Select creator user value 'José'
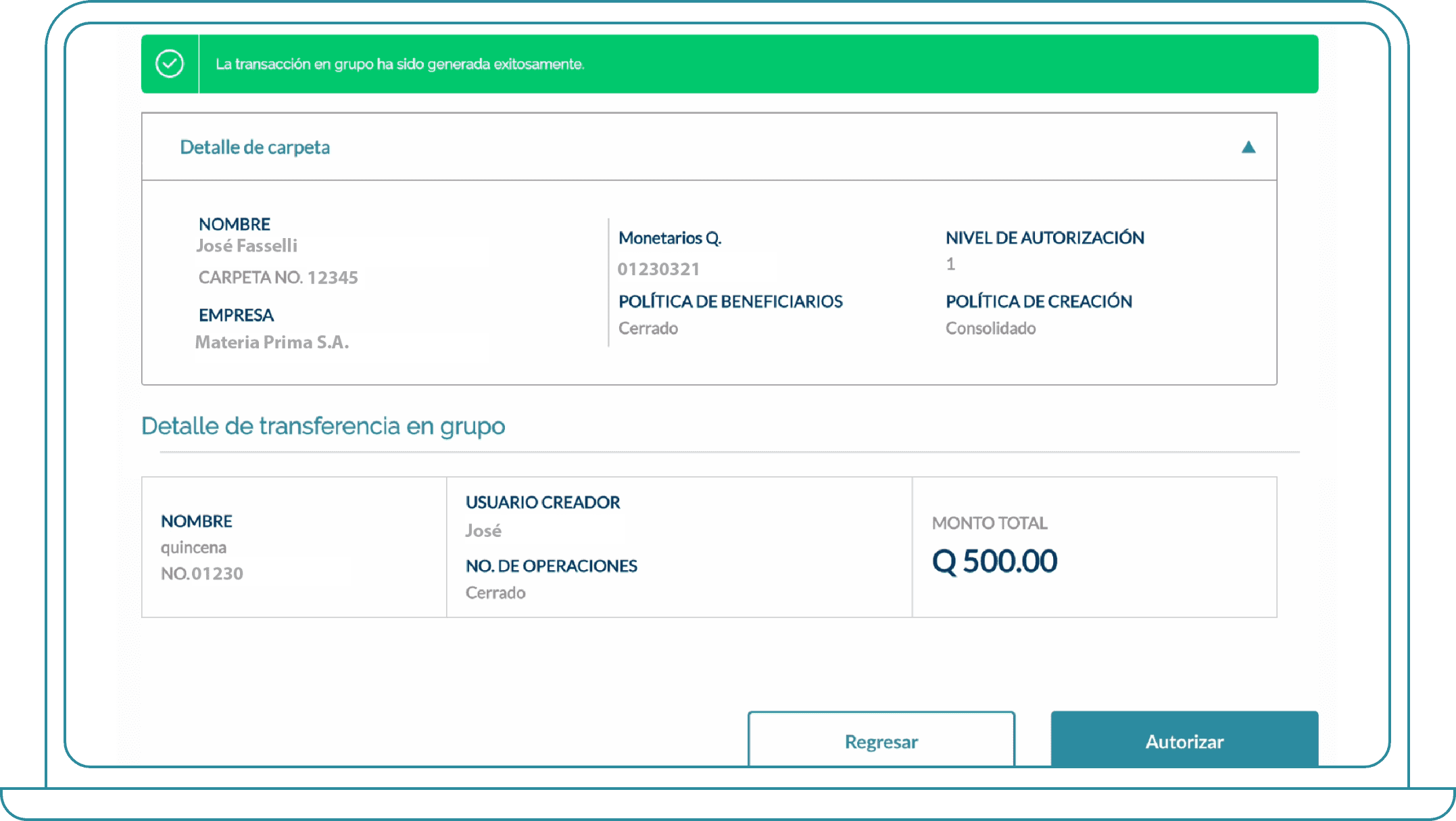Screen dimensions: 1456x821 click(483, 531)
